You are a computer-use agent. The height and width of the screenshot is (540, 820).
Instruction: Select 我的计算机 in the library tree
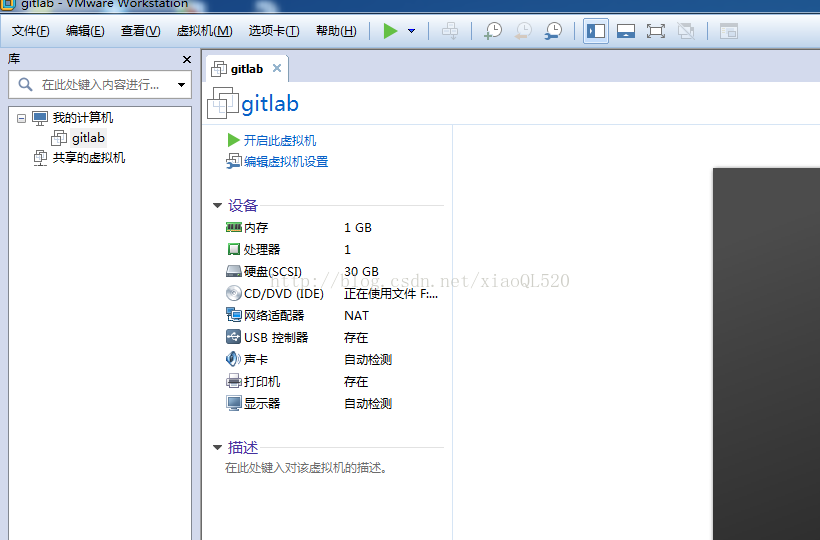tap(83, 118)
